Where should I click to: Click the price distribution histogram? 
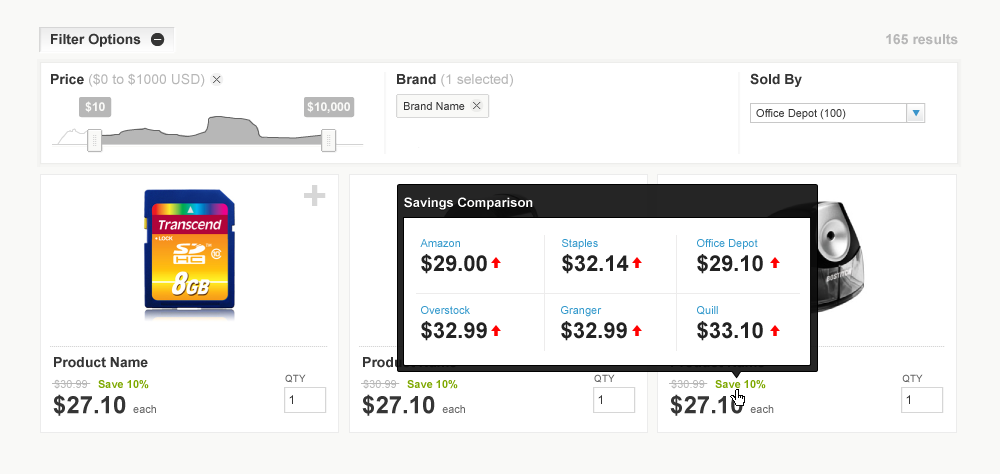pyautogui.click(x=207, y=130)
